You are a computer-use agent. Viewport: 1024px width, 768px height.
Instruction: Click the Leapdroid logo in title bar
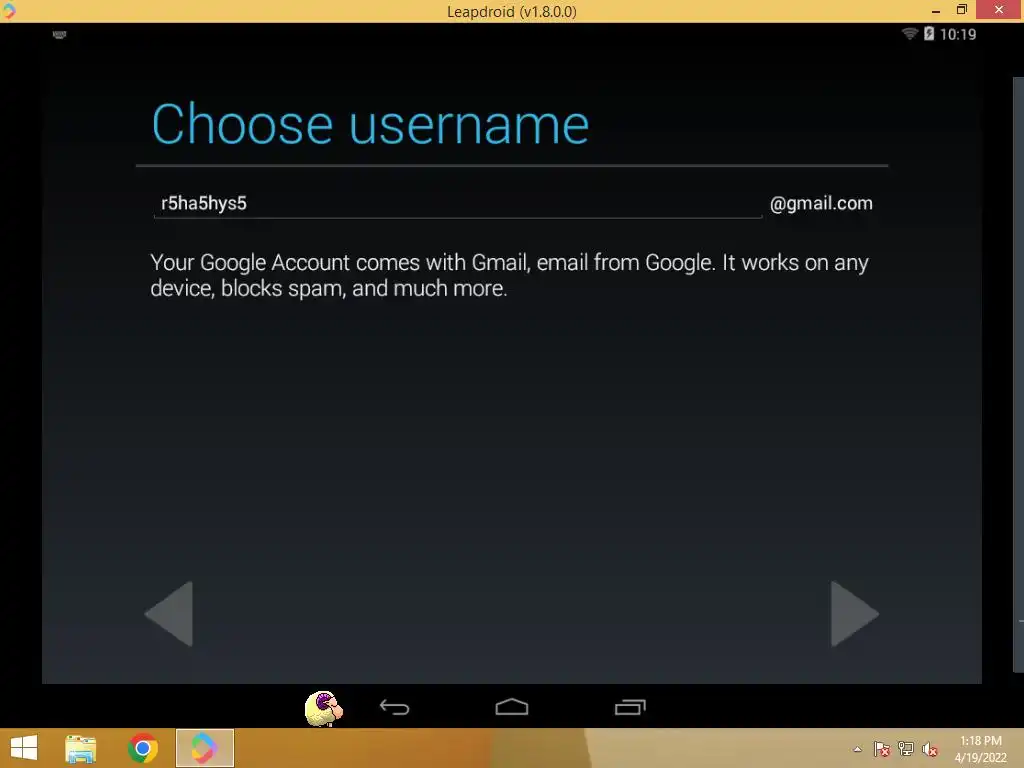coord(8,10)
